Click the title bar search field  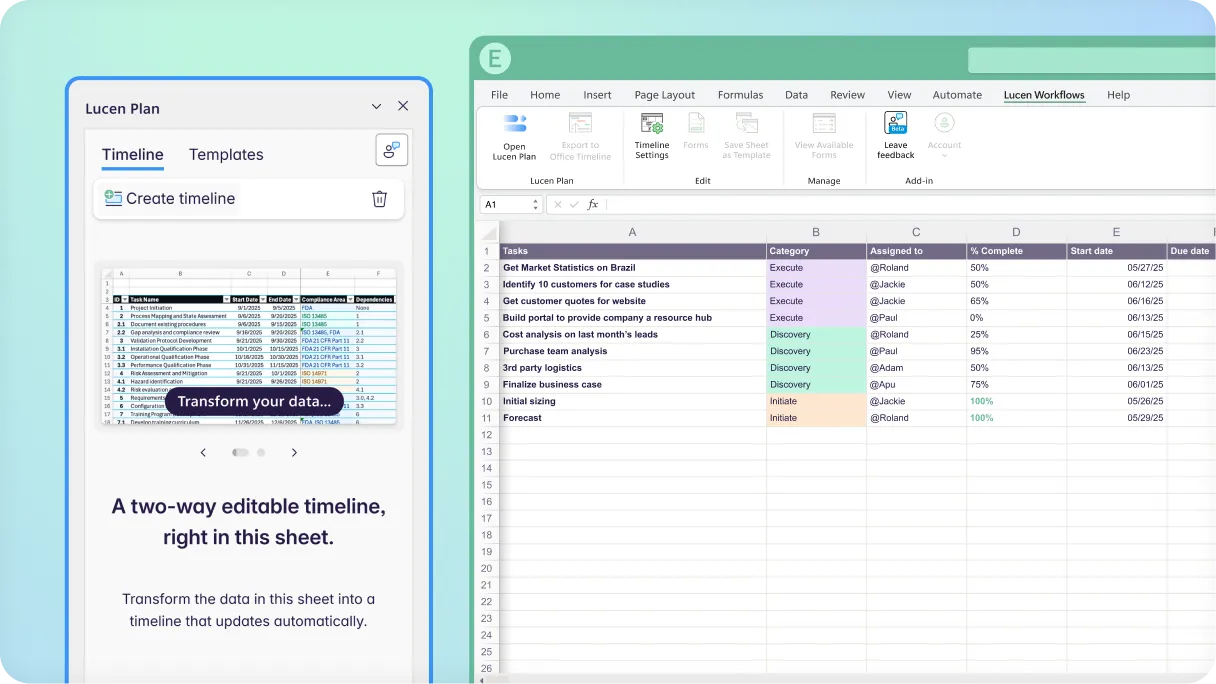1092,60
